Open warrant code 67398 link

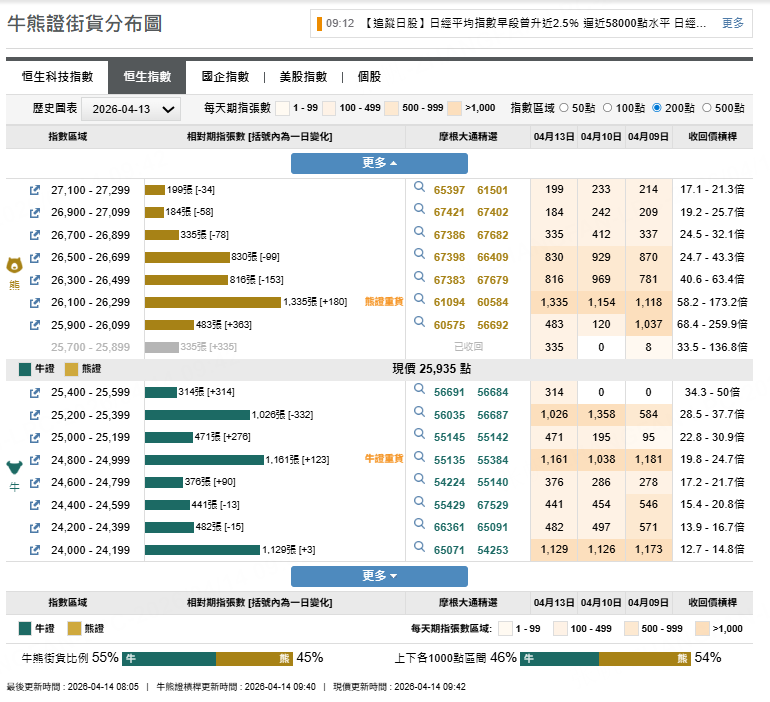(x=449, y=257)
